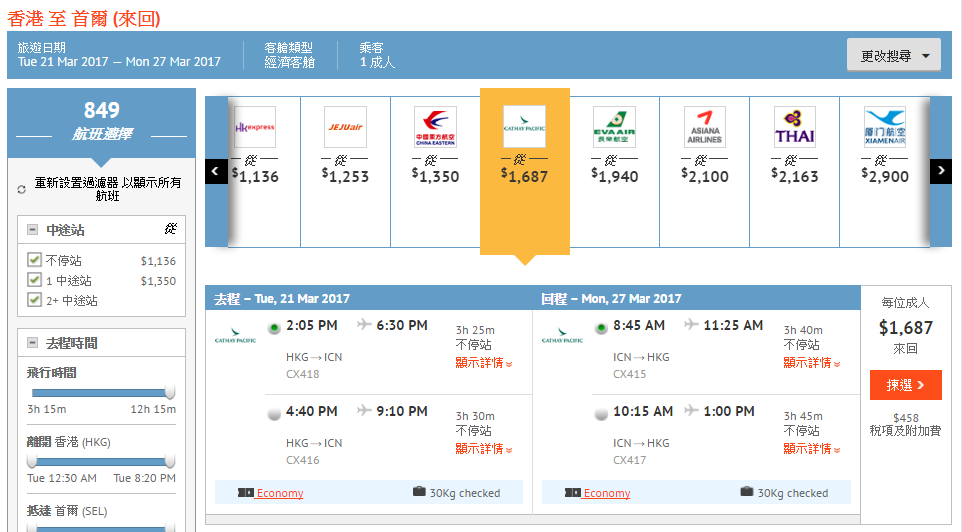Click the outbound 30Kg baggage icon
962x532 pixels.
pyautogui.click(x=419, y=492)
